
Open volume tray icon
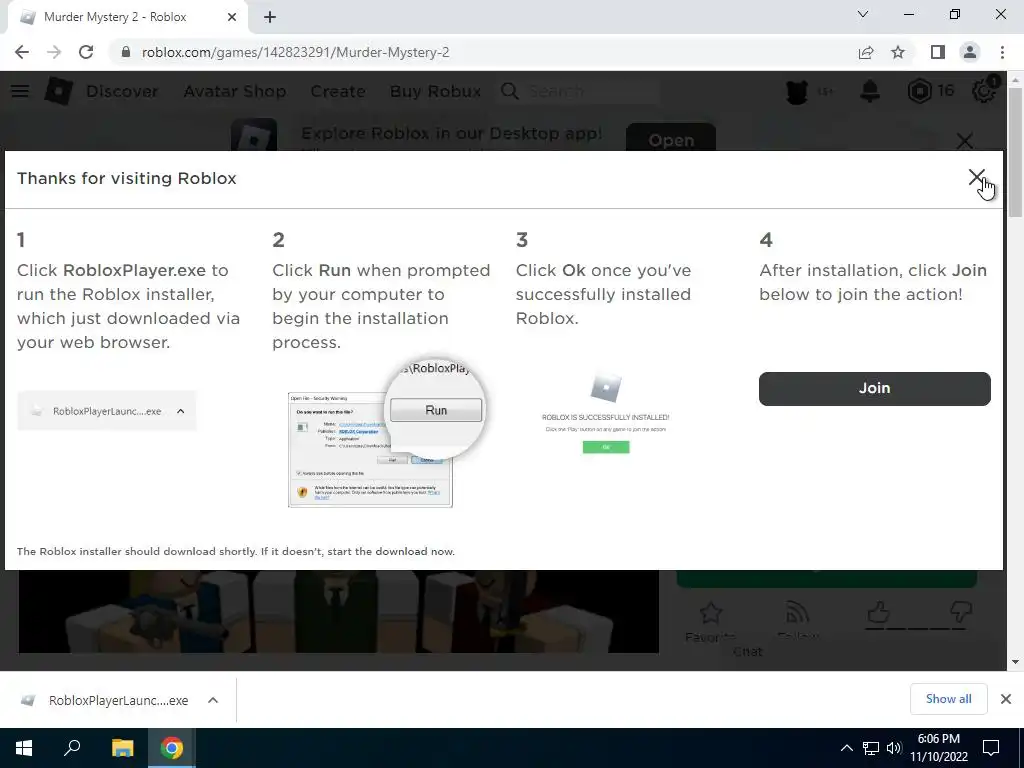point(894,748)
